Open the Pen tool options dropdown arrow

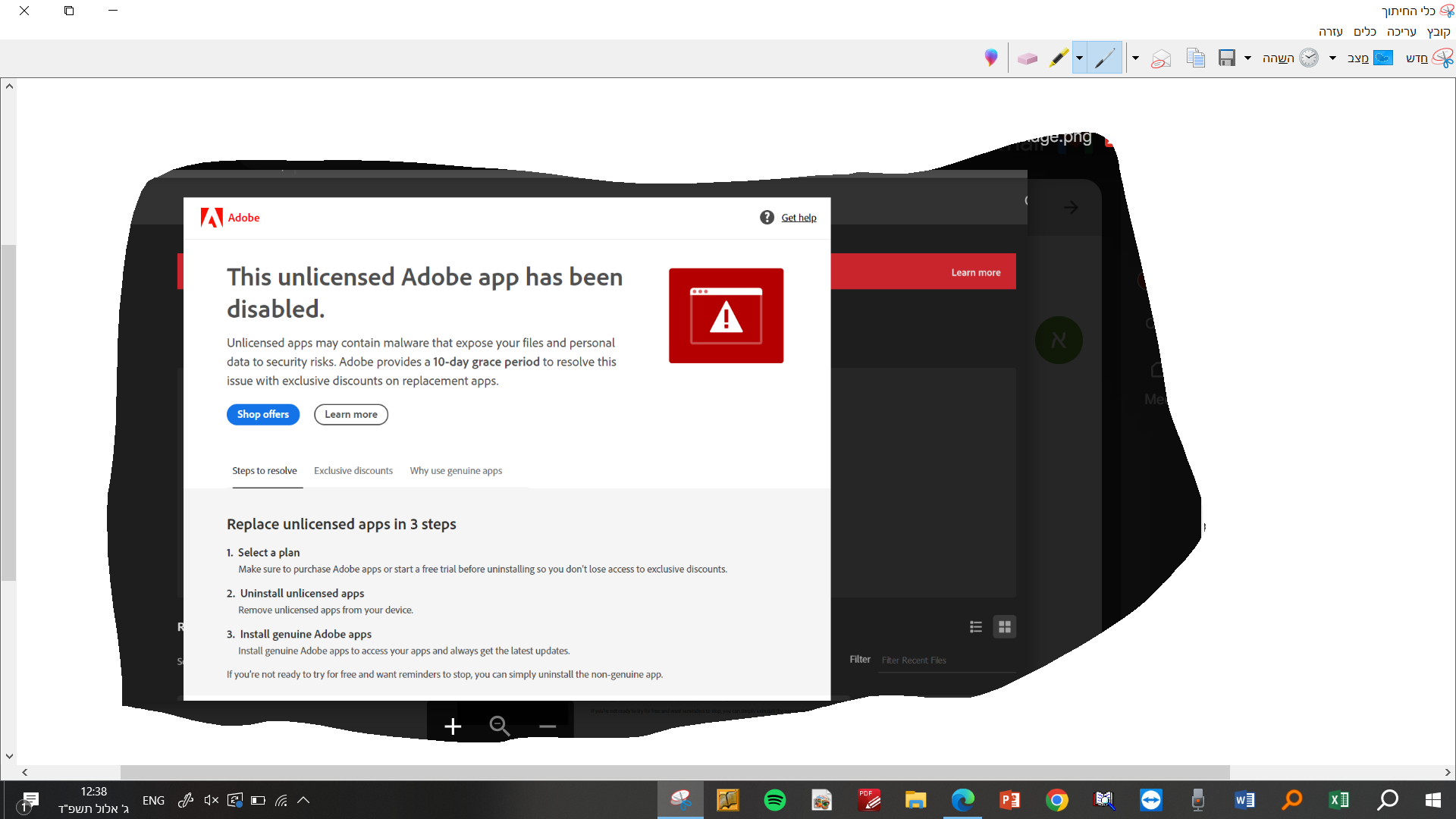[1079, 58]
